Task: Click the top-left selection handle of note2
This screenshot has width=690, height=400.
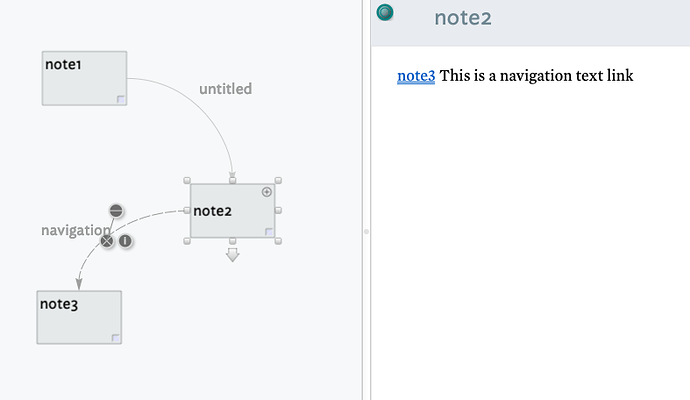Action: 187,180
